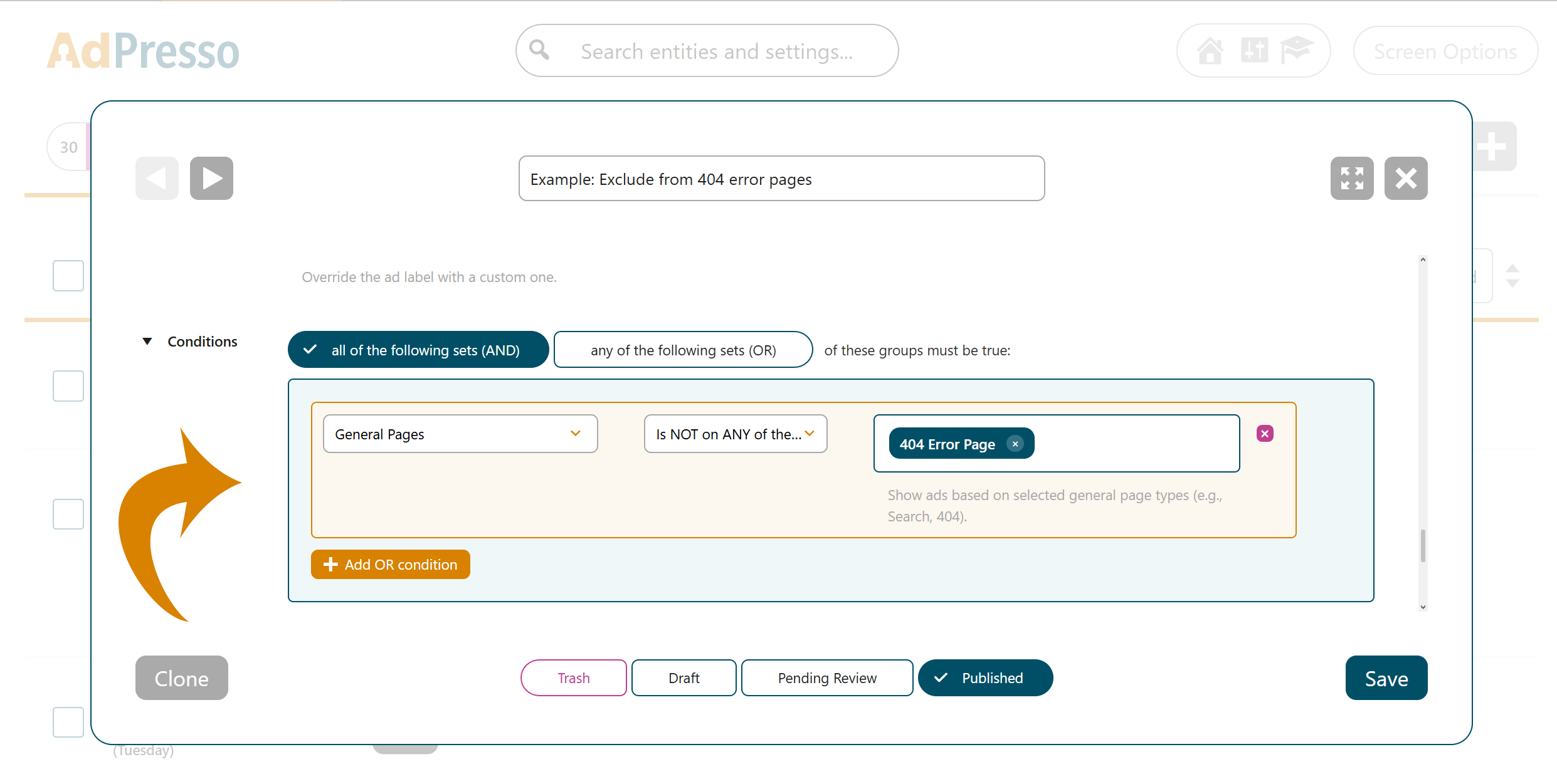The width and height of the screenshot is (1557, 784).
Task: Set status to Draft
Action: pos(683,677)
